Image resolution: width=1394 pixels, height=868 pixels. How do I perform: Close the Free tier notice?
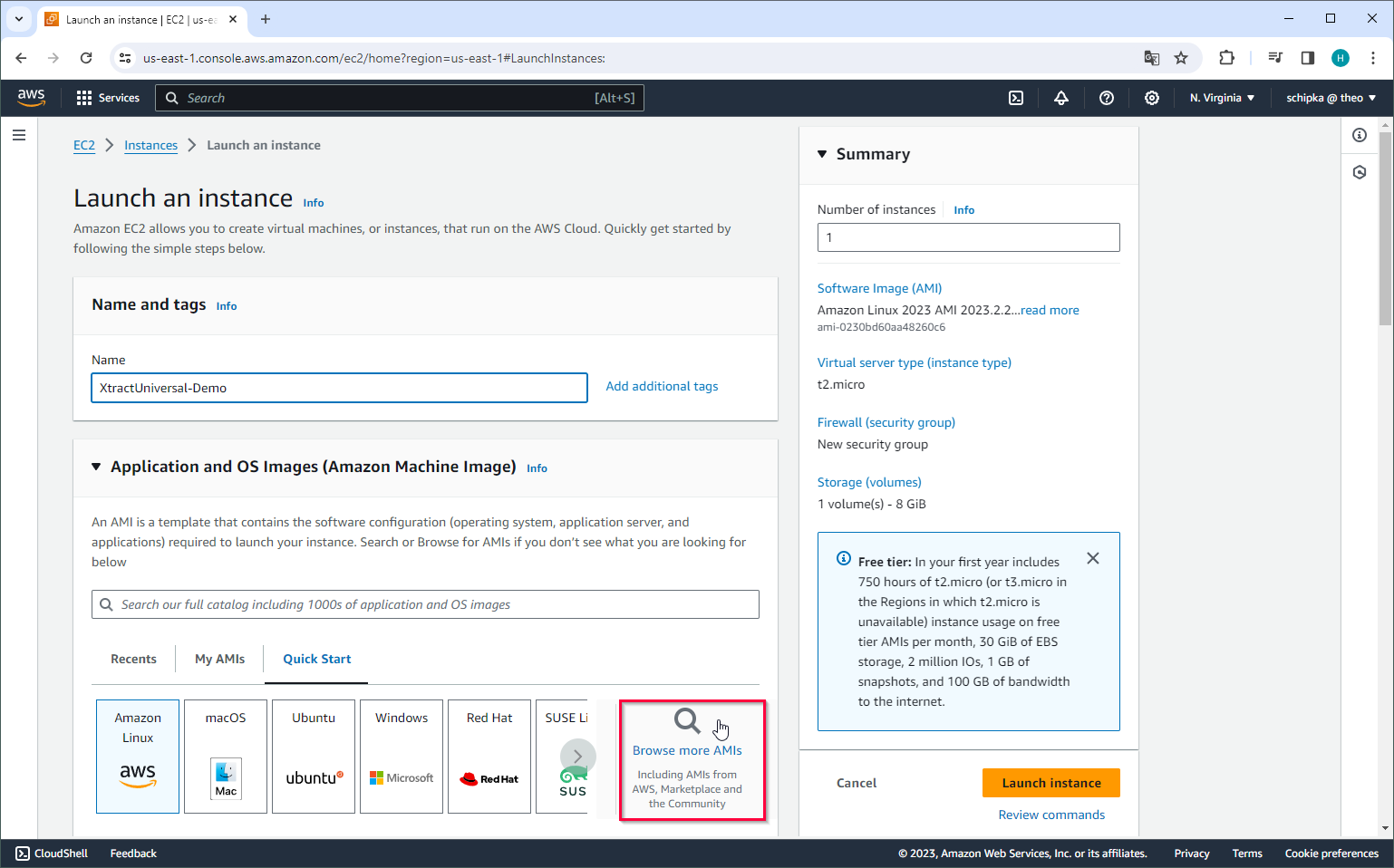coord(1093,558)
